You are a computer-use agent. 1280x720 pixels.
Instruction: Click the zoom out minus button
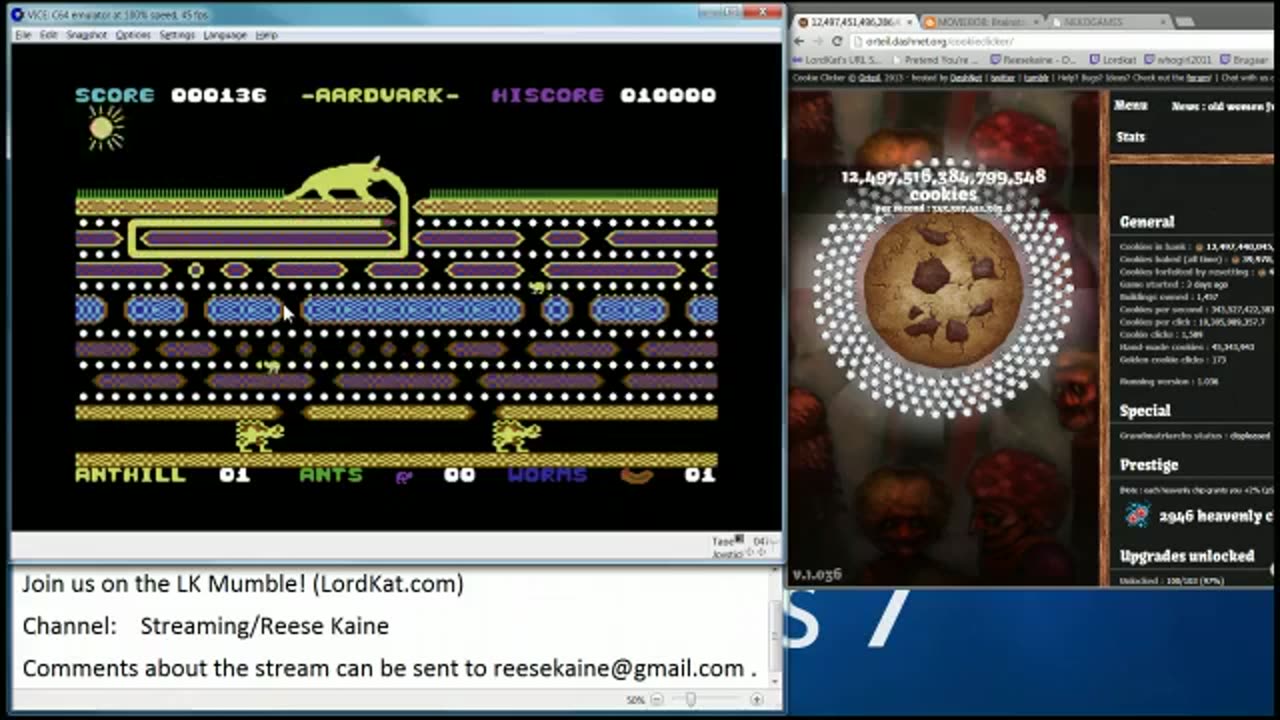657,700
